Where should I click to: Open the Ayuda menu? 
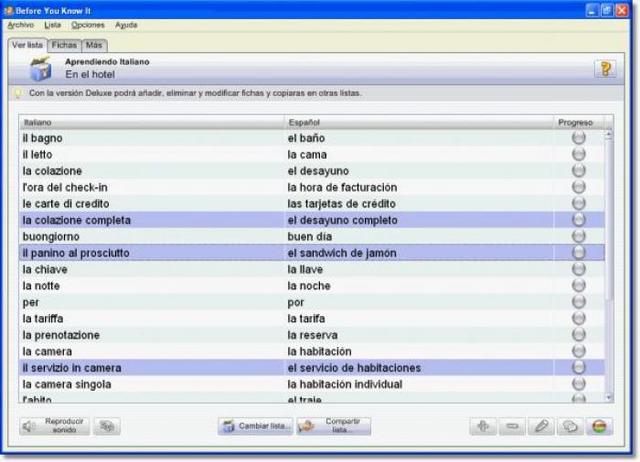click(x=126, y=25)
